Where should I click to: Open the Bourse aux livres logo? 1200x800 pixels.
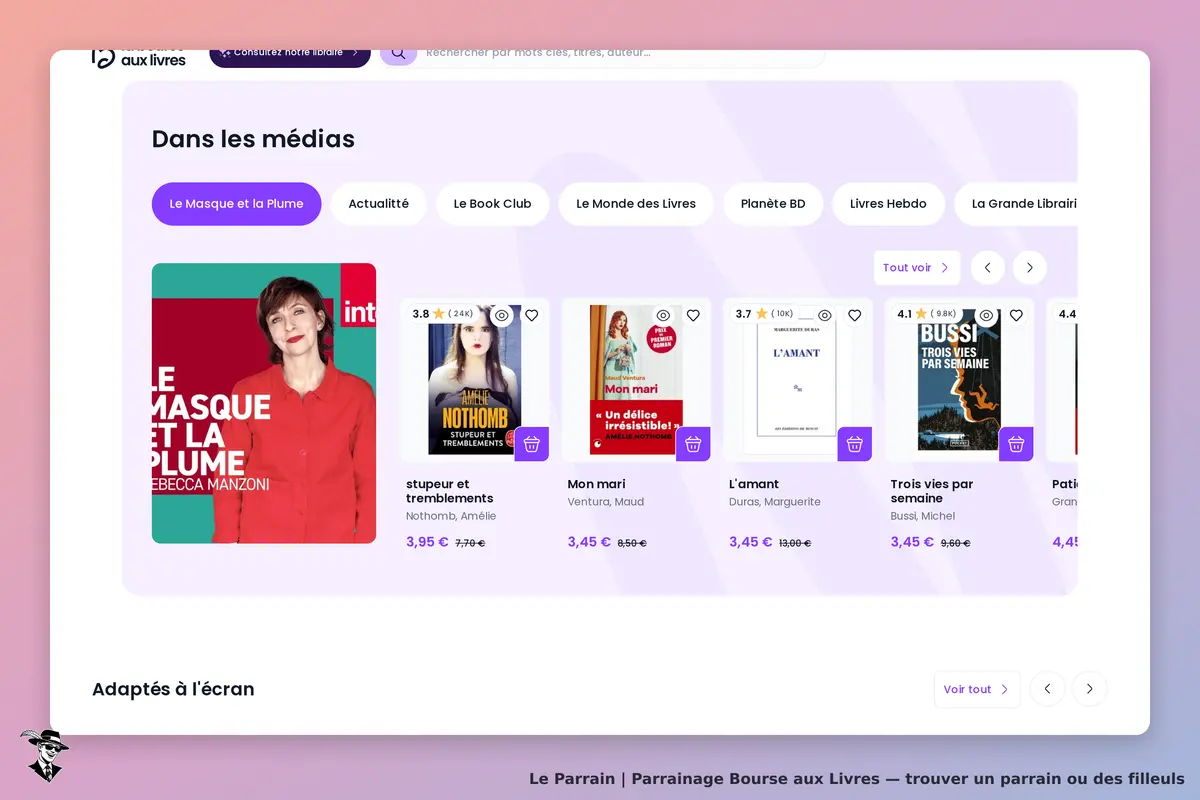tap(138, 58)
